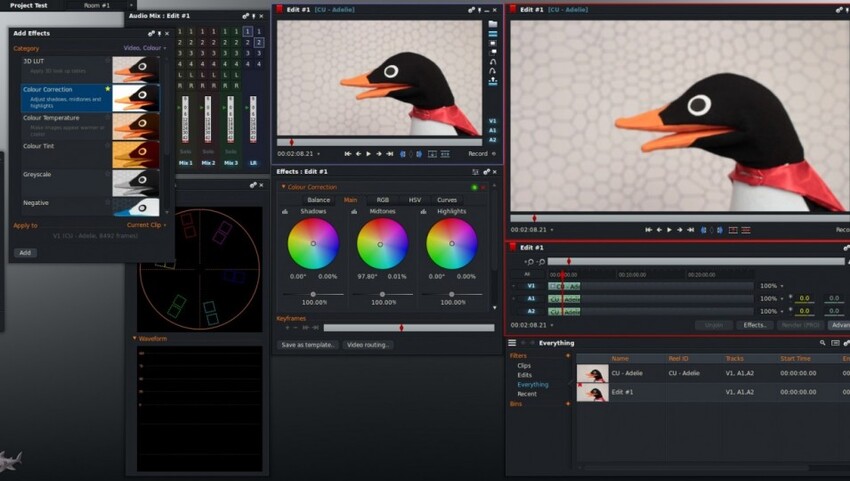The image size is (850, 481).
Task: Step one frame forward in small viewer
Action: pos(379,154)
